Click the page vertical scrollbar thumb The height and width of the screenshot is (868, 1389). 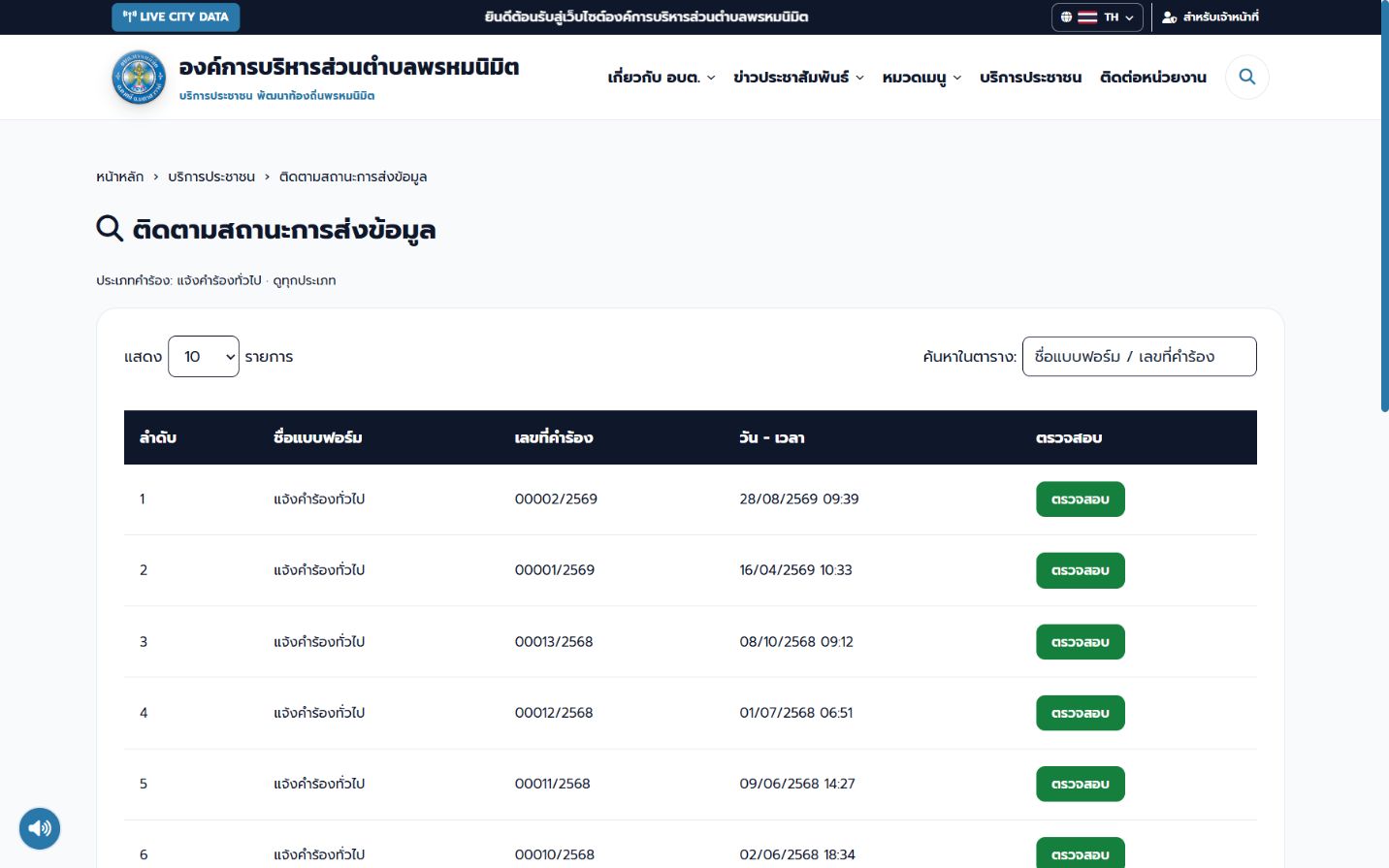(x=1384, y=207)
